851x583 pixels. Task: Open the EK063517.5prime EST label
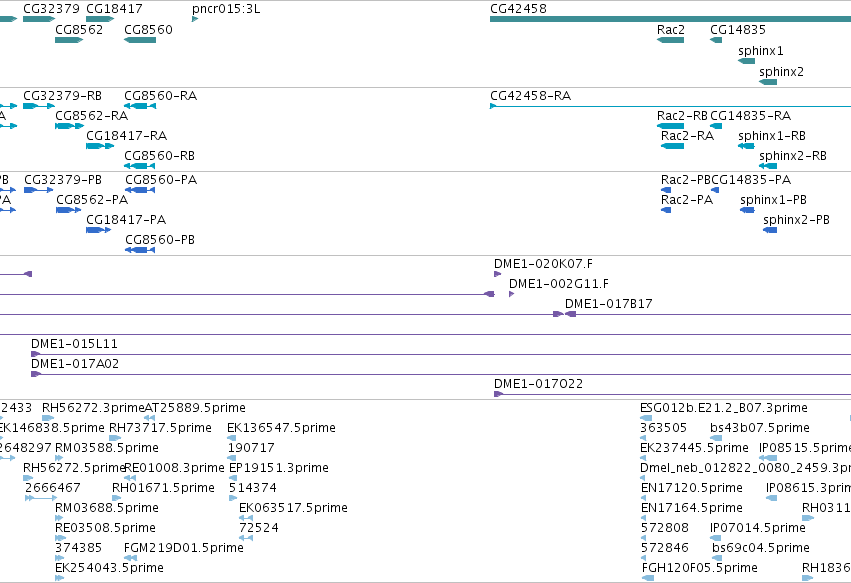click(x=293, y=508)
